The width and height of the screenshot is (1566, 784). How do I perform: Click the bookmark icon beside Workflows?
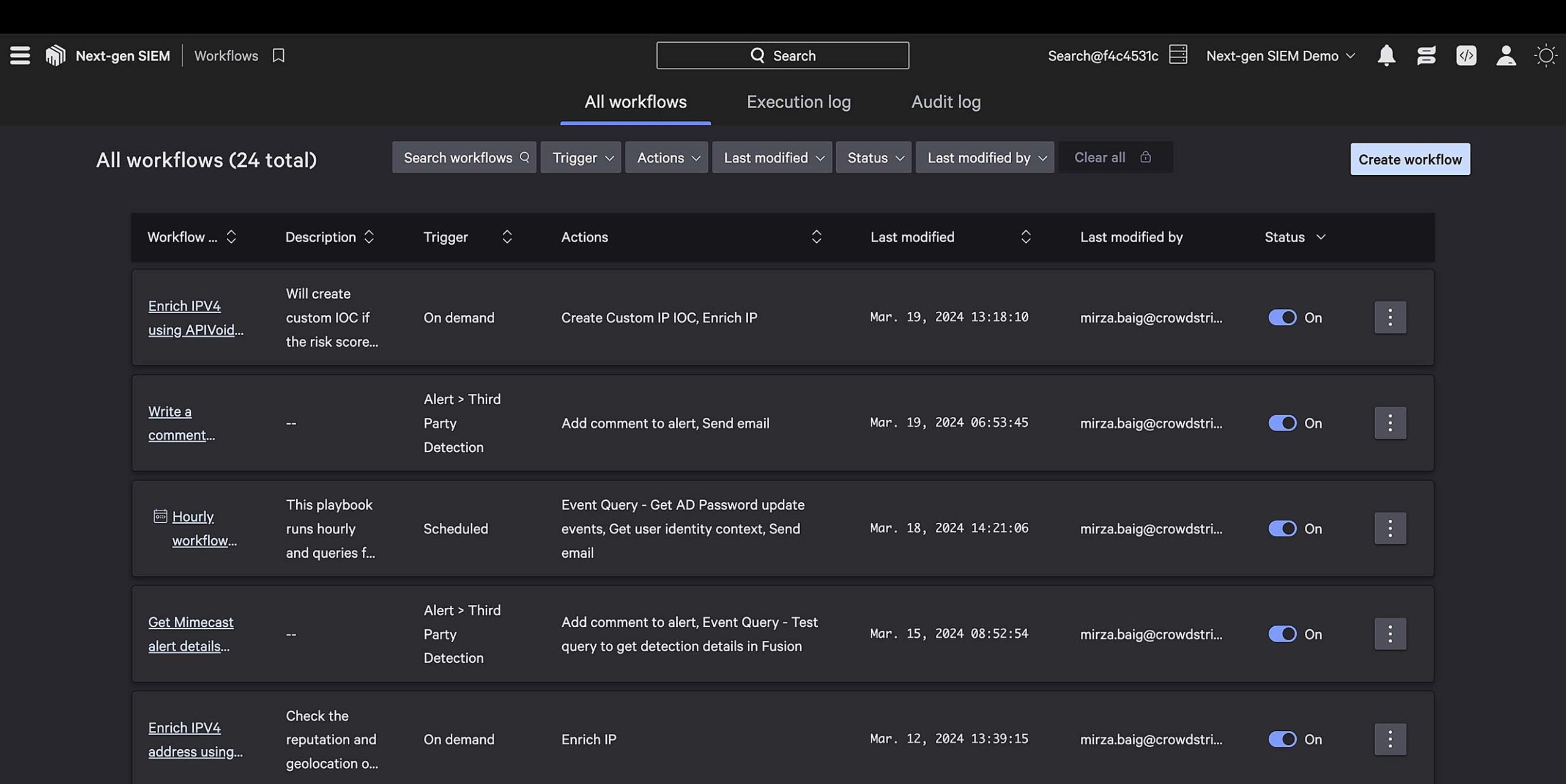click(x=278, y=56)
